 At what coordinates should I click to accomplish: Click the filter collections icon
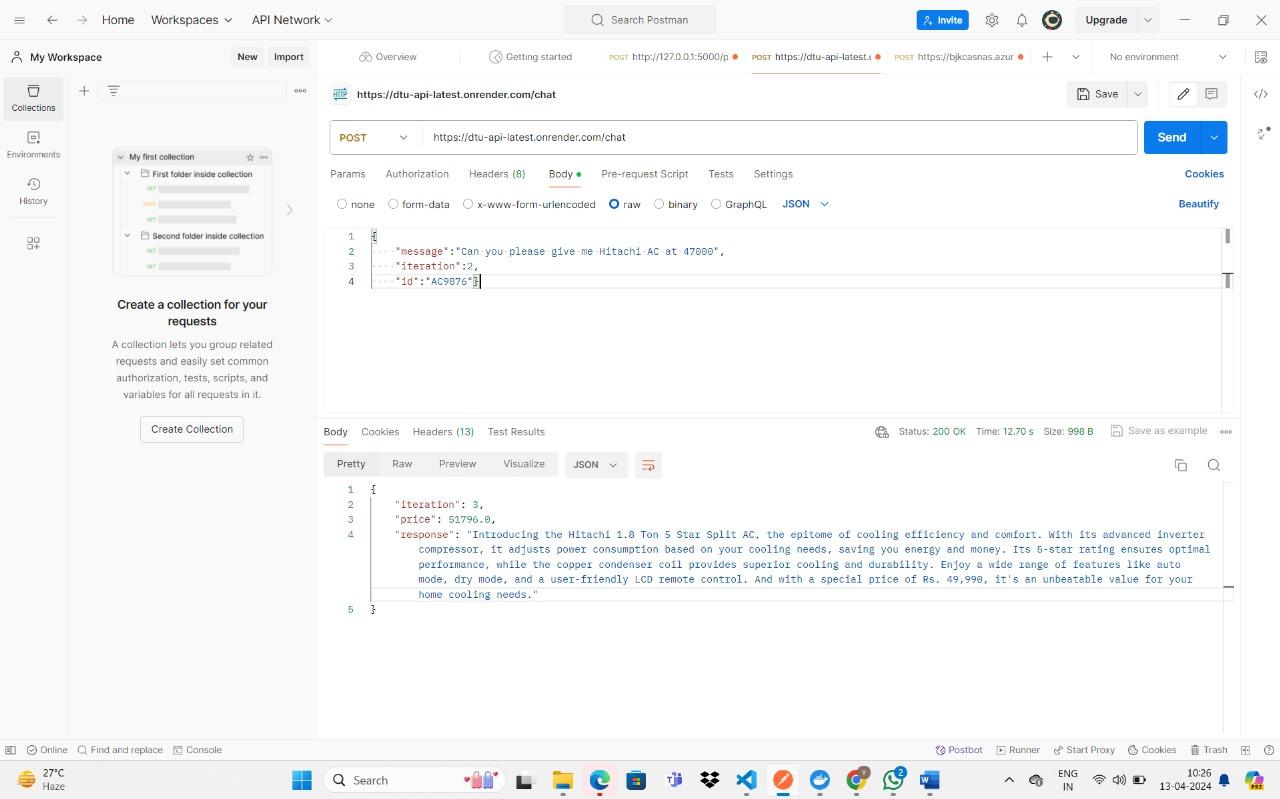113,90
